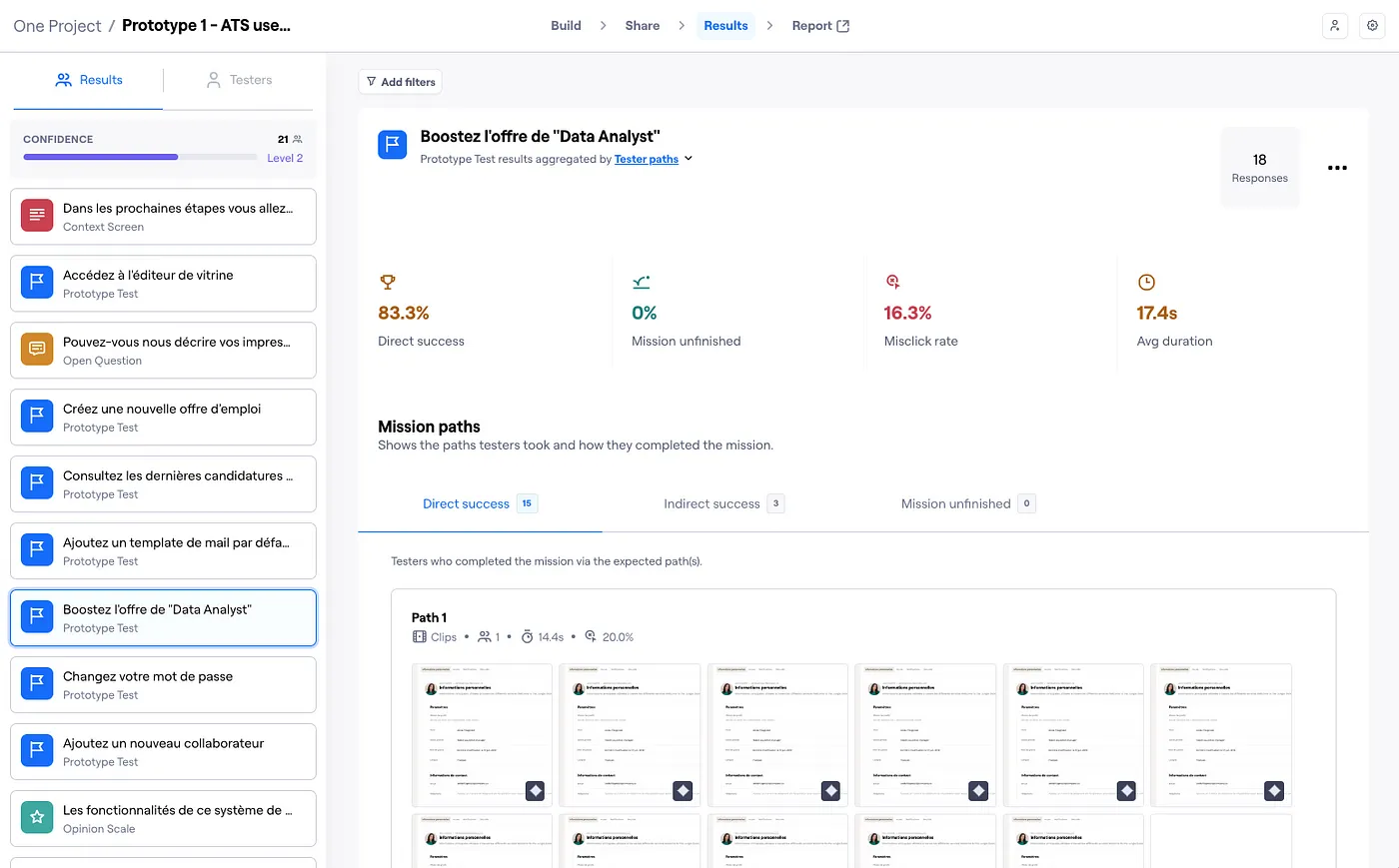Click the clock icon above Avg duration
The width and height of the screenshot is (1399, 868).
(1146, 283)
